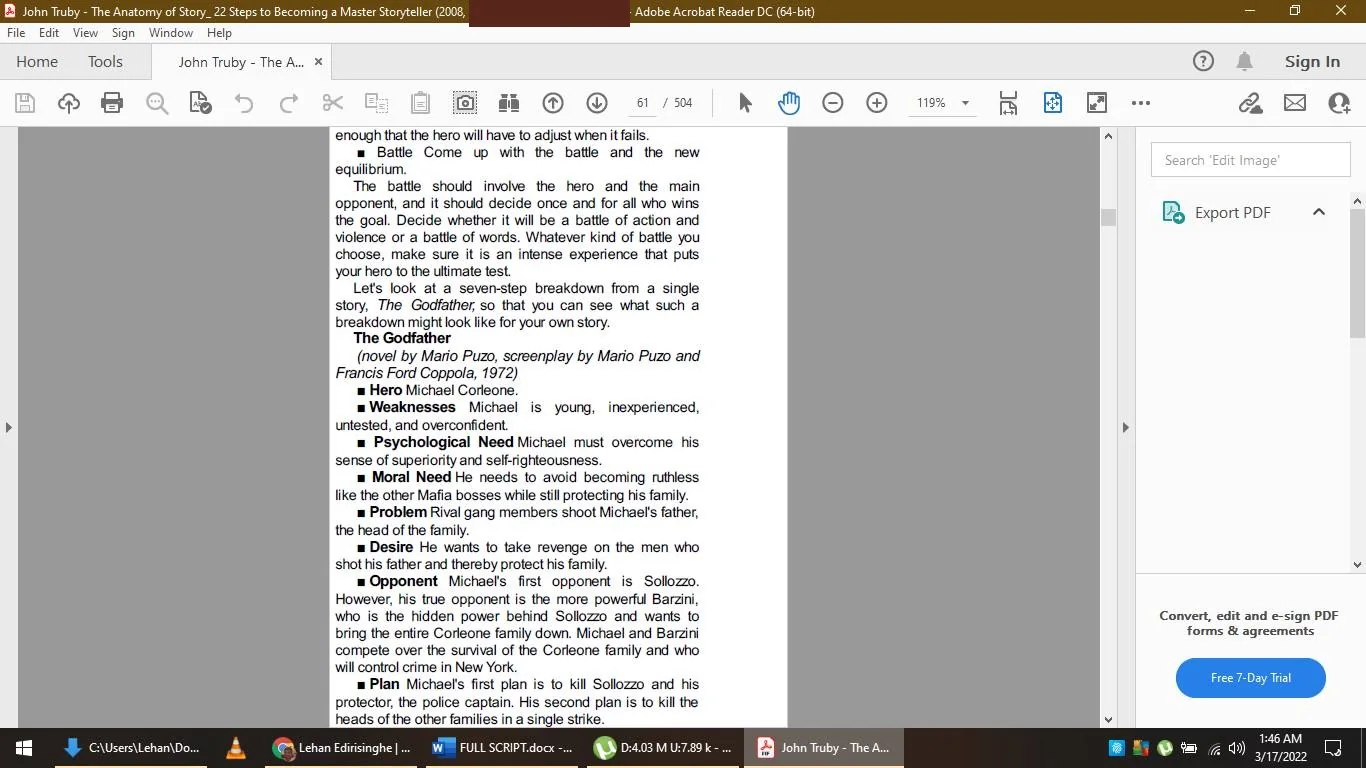Viewport: 1366px width, 768px height.
Task: Show more tools ellipsis
Action: [x=1141, y=103]
